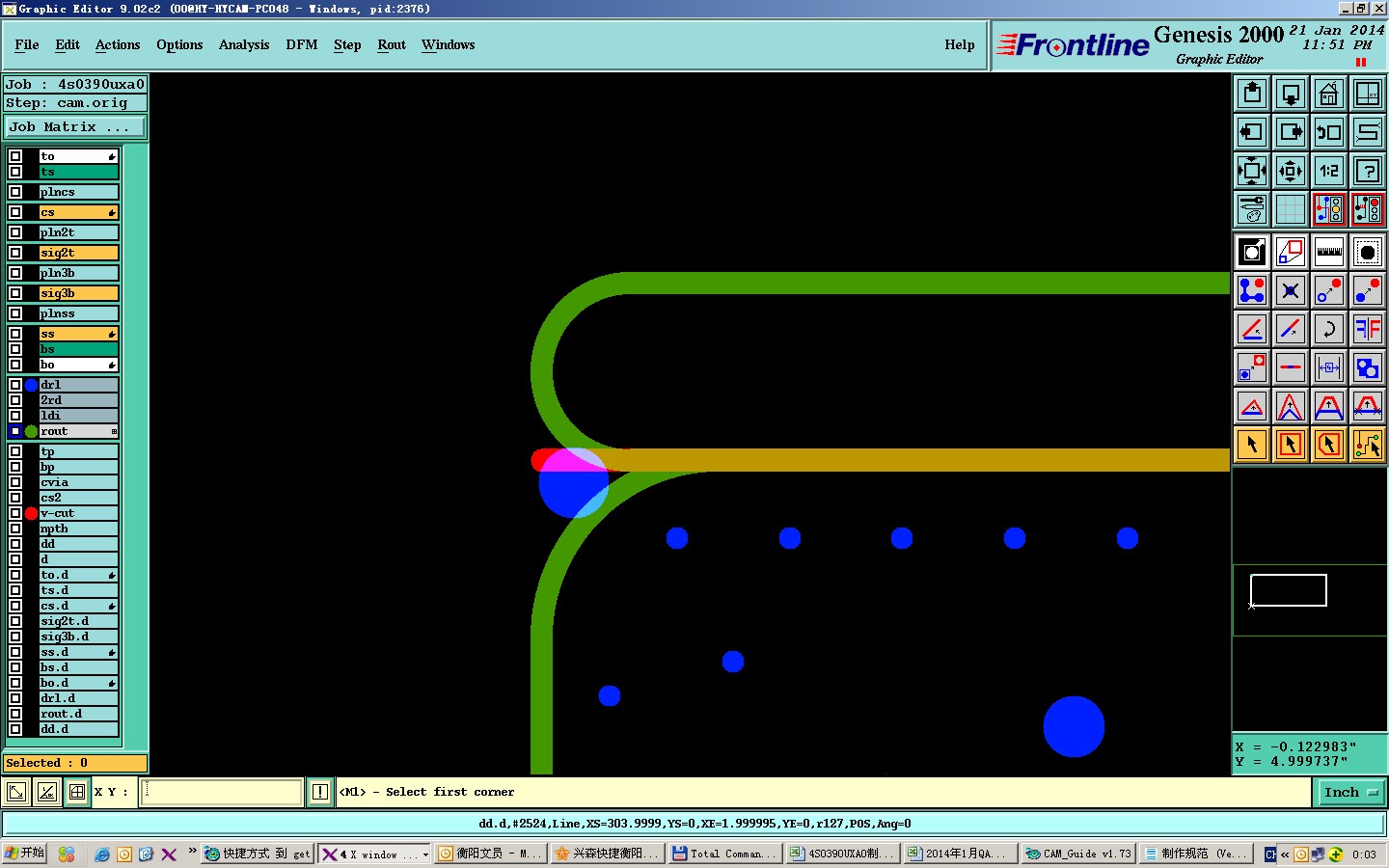Viewport: 1389px width, 868px height.
Task: Click the Home view icon
Action: click(x=1329, y=94)
